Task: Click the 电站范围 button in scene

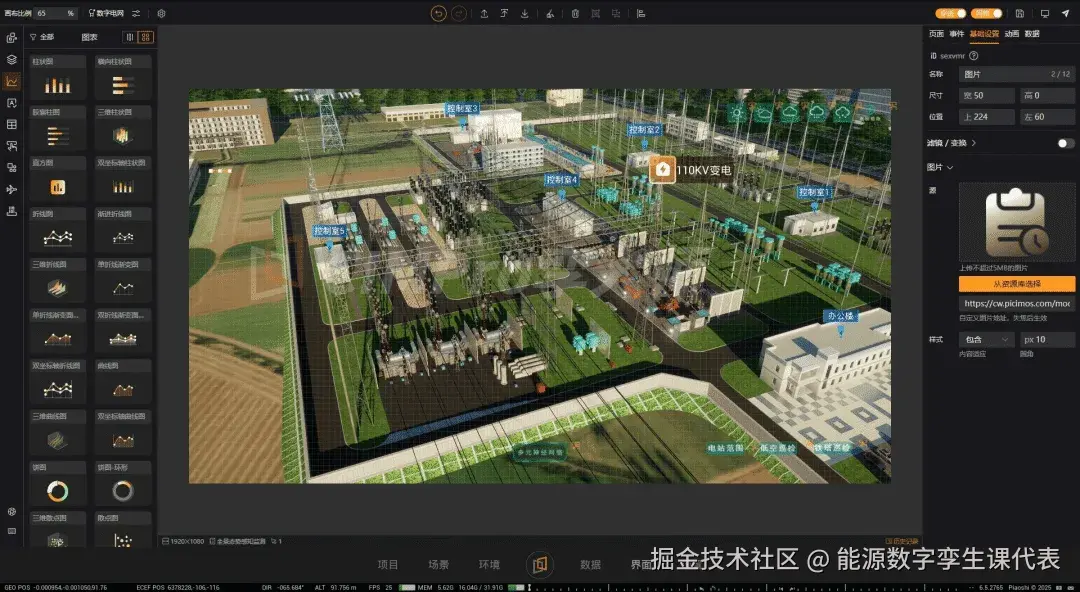Action: pos(725,448)
